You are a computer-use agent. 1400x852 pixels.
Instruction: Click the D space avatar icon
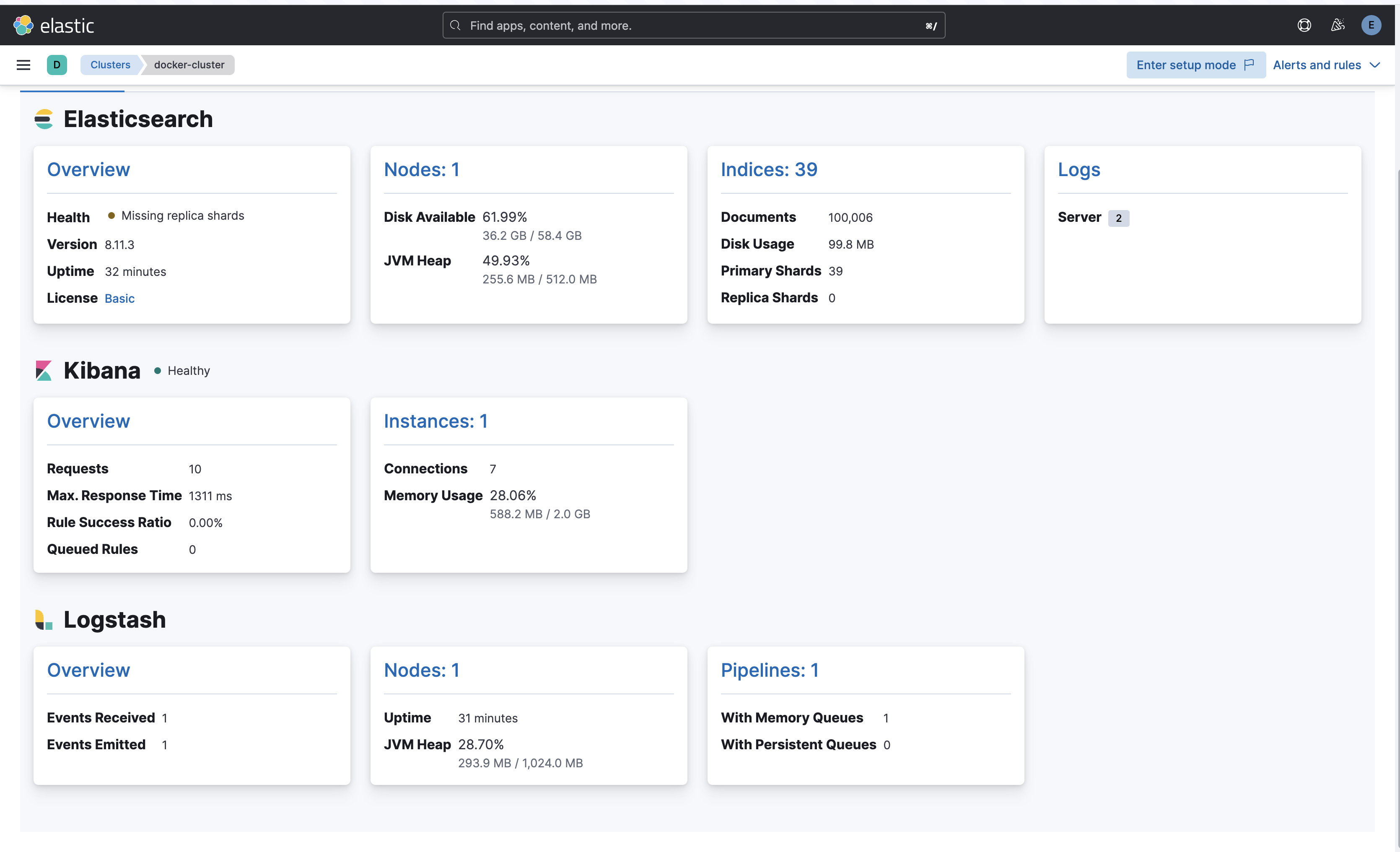pos(57,65)
